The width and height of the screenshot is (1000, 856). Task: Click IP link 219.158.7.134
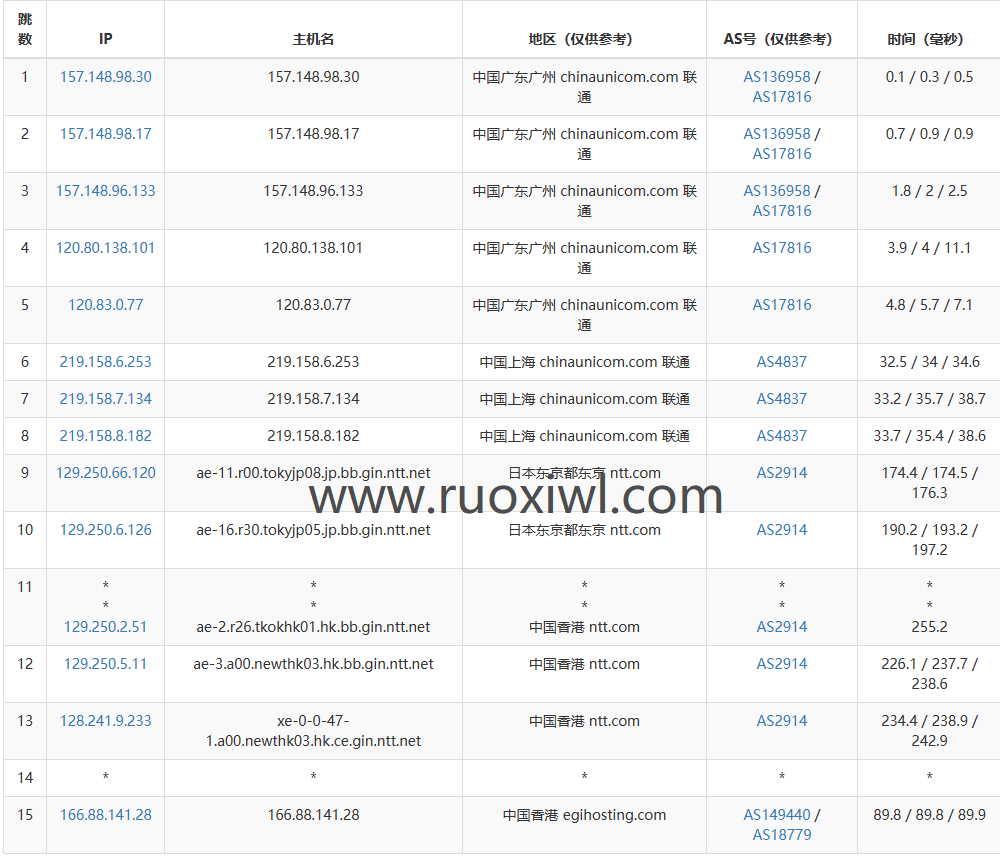[105, 399]
